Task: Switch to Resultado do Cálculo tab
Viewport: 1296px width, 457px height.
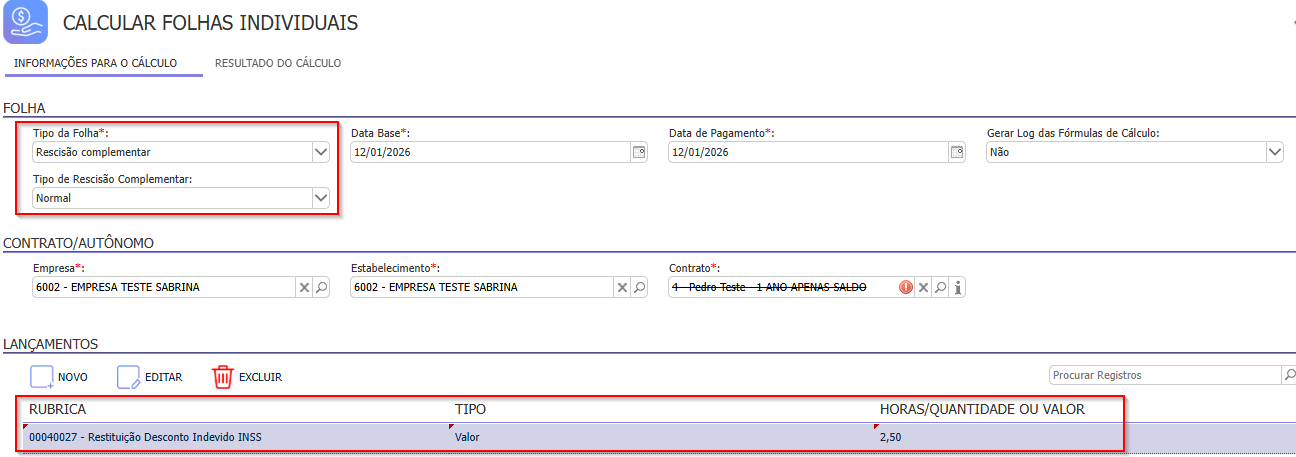Action: 278,63
